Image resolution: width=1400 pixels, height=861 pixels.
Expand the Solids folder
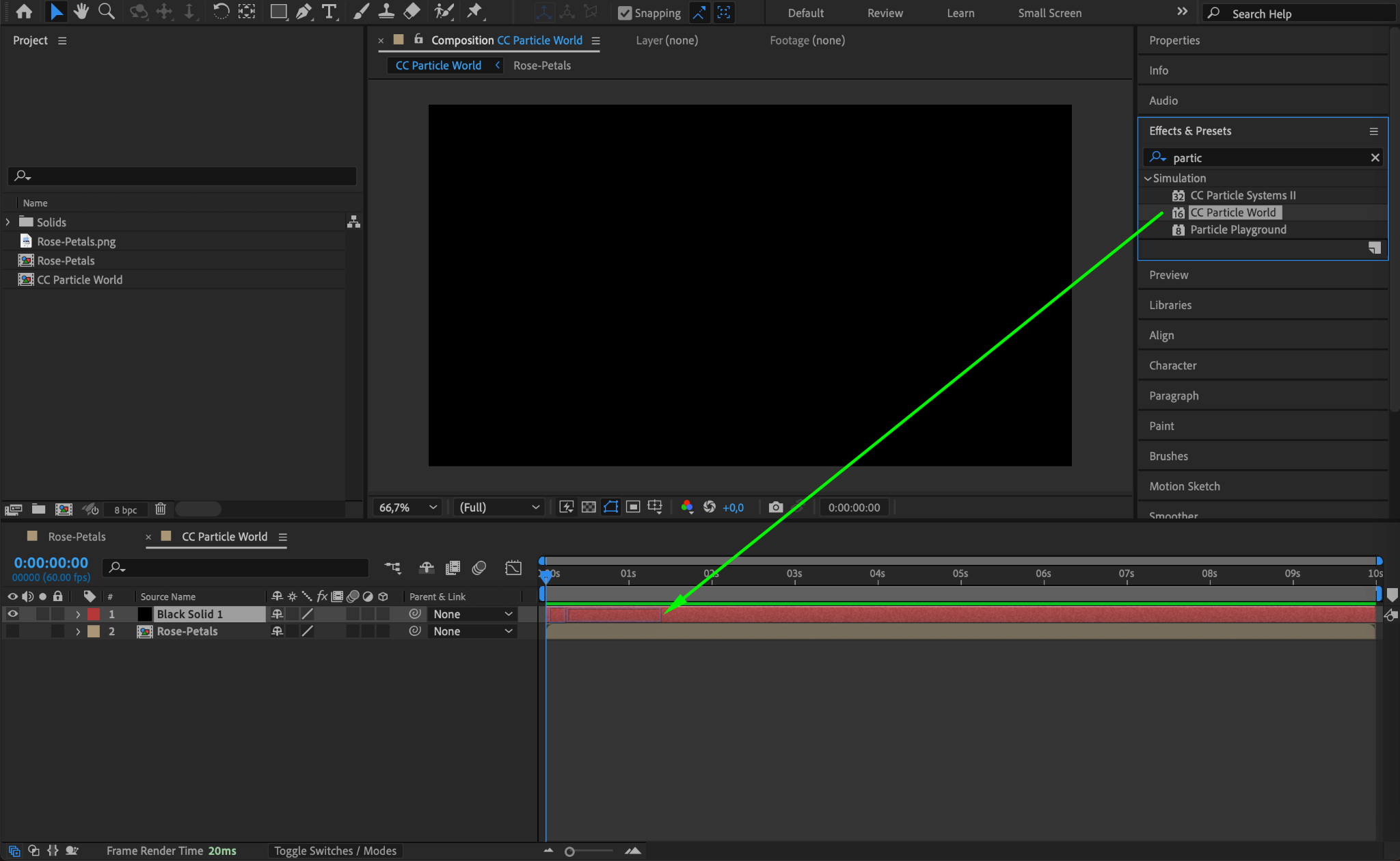[8, 222]
